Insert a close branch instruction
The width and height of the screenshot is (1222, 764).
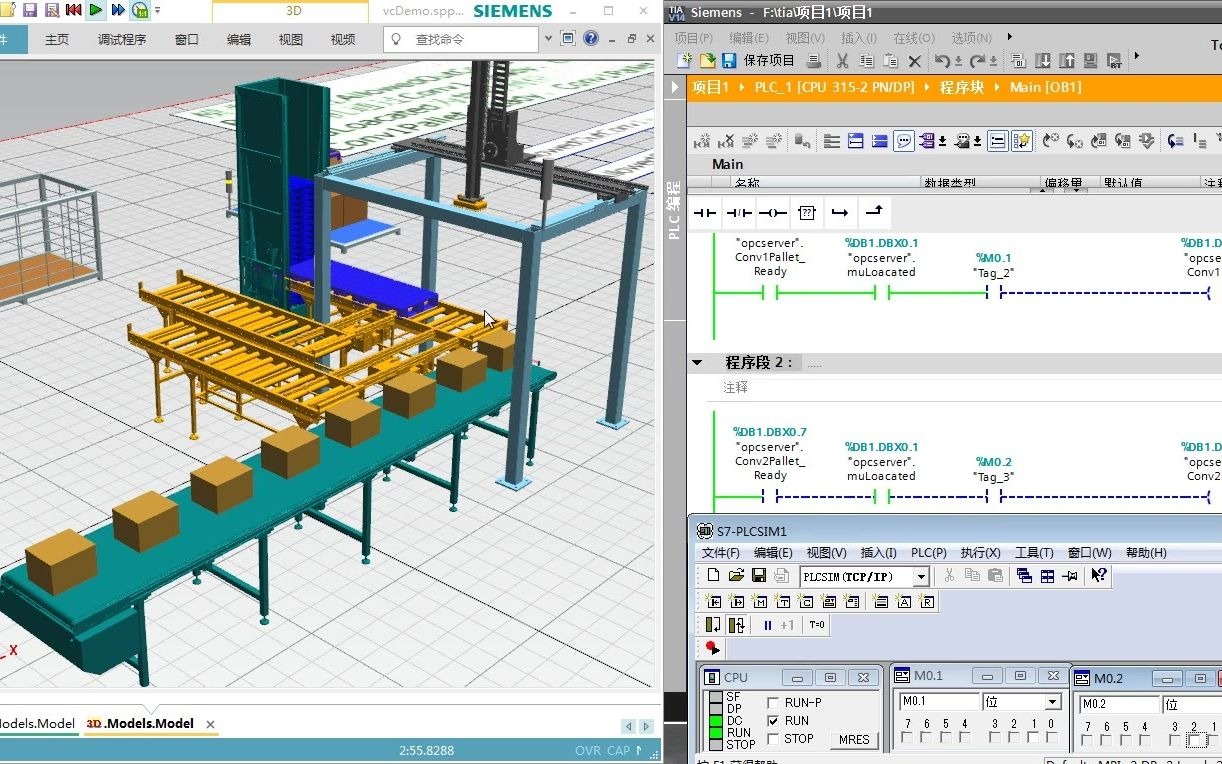pos(873,211)
